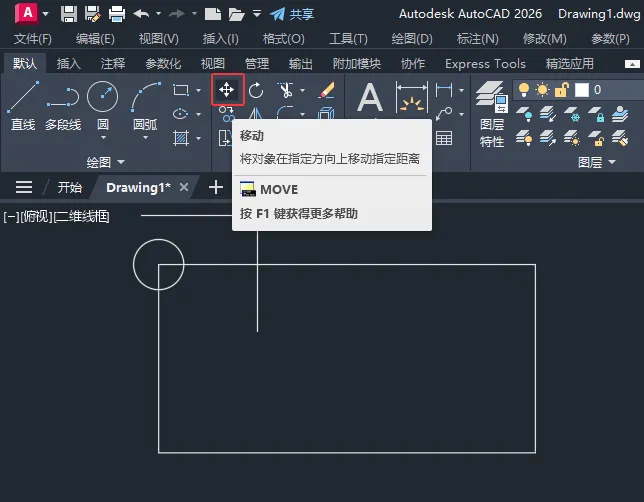This screenshot has width=644, height=502.
Task: Click the viewport controls [-][俯视][二维线框] label
Action: (56, 216)
